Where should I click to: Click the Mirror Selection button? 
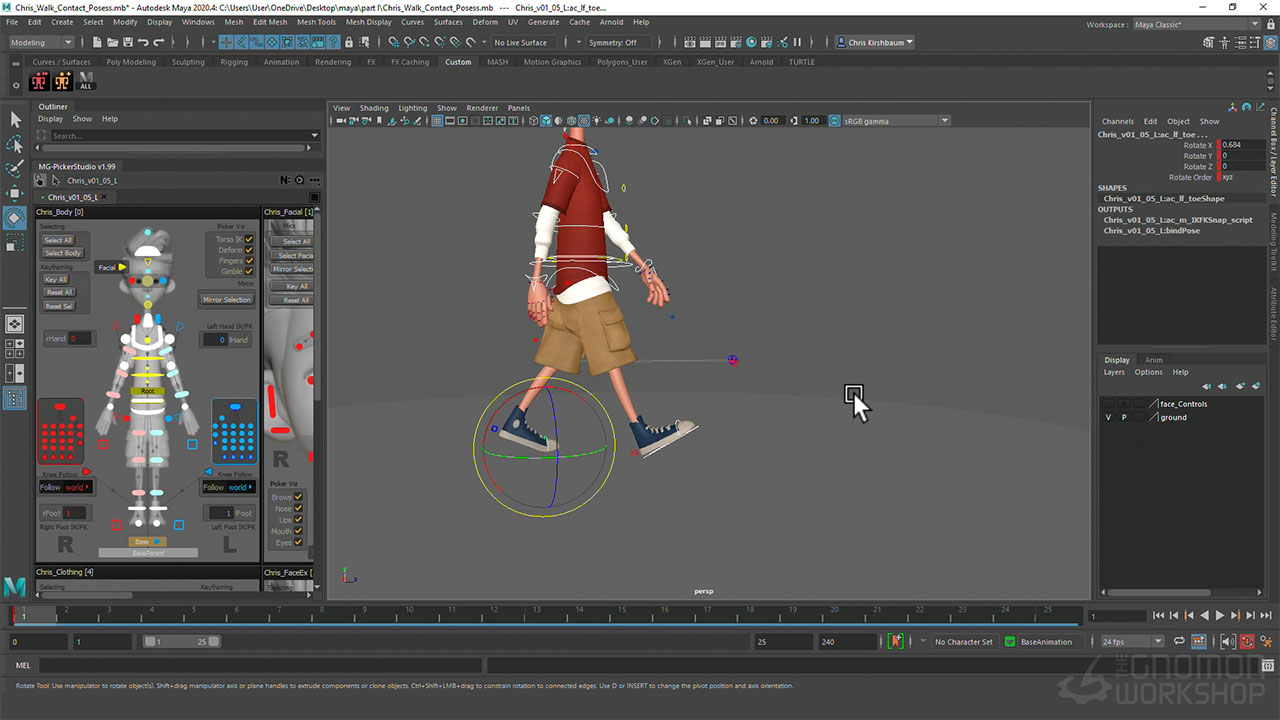(x=227, y=300)
